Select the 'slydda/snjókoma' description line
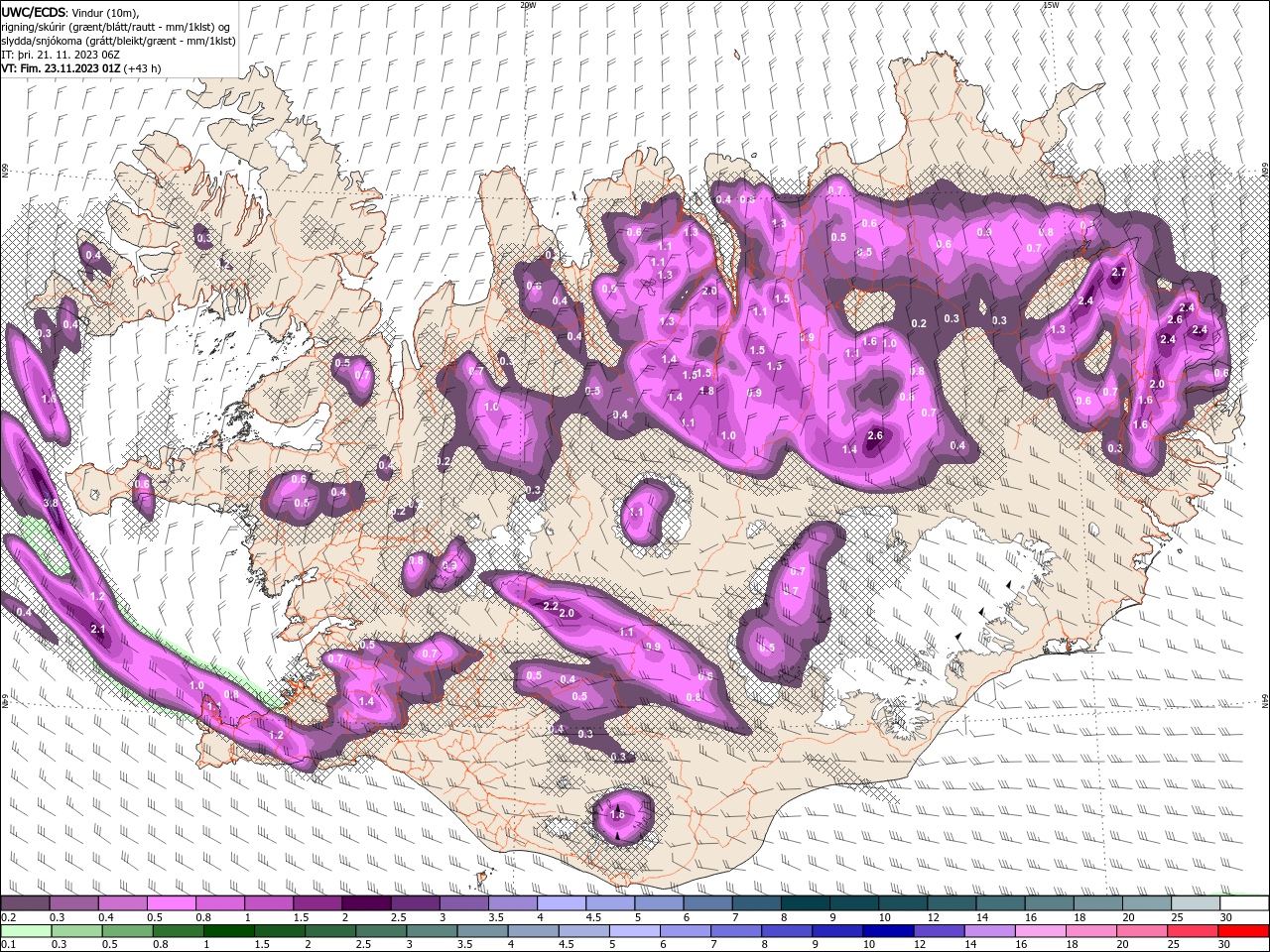The width and height of the screenshot is (1270, 952). [118, 41]
